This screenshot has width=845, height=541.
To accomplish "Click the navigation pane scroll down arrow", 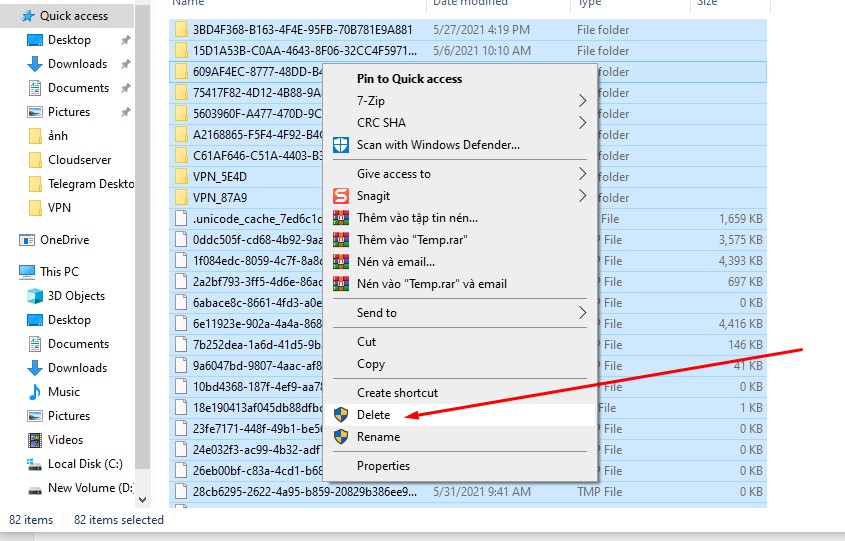I will pos(142,499).
